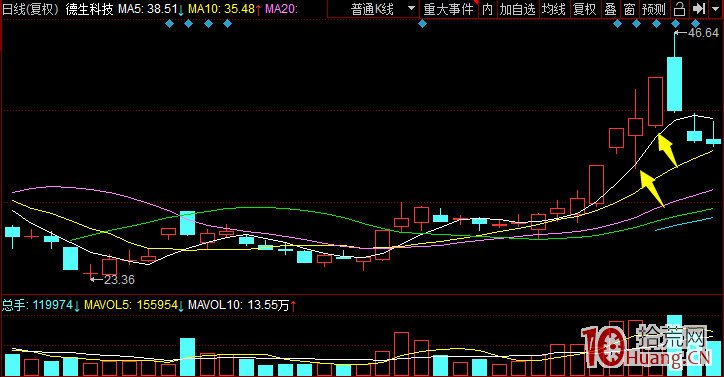Click the MAVOL5: 155954 label
Image resolution: width=724 pixels, height=377 pixels.
pyautogui.click(x=133, y=305)
